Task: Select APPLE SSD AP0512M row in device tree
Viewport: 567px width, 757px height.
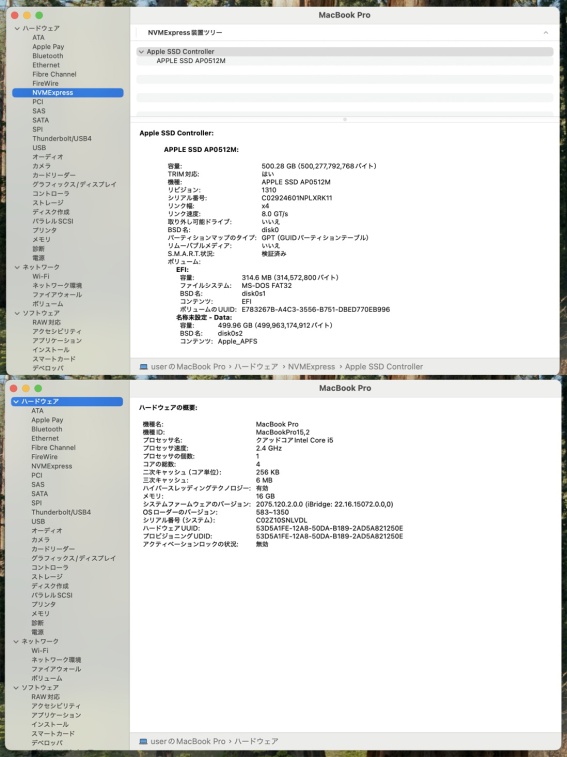Action: pyautogui.click(x=344, y=61)
